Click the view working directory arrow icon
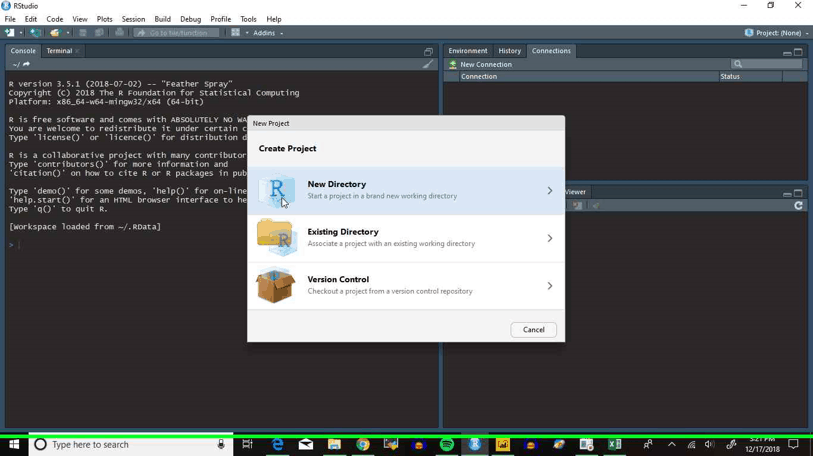This screenshot has height=456, width=815. click(26, 64)
